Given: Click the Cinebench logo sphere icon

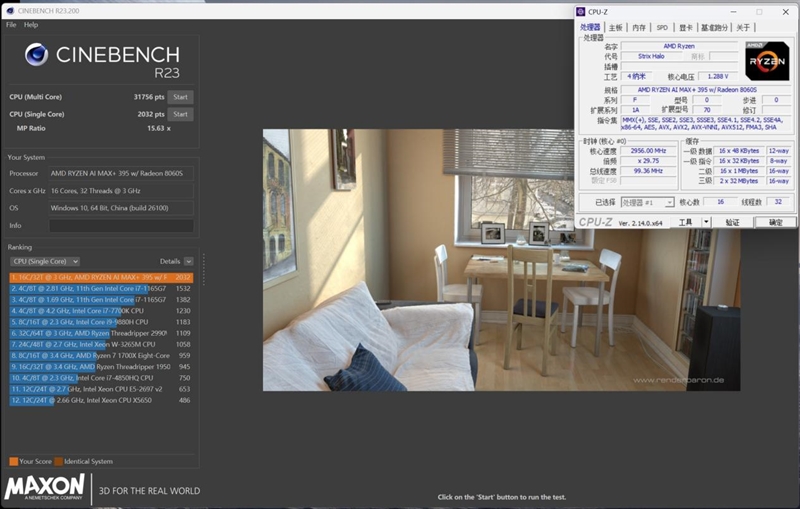Looking at the screenshot, I should coord(36,55).
